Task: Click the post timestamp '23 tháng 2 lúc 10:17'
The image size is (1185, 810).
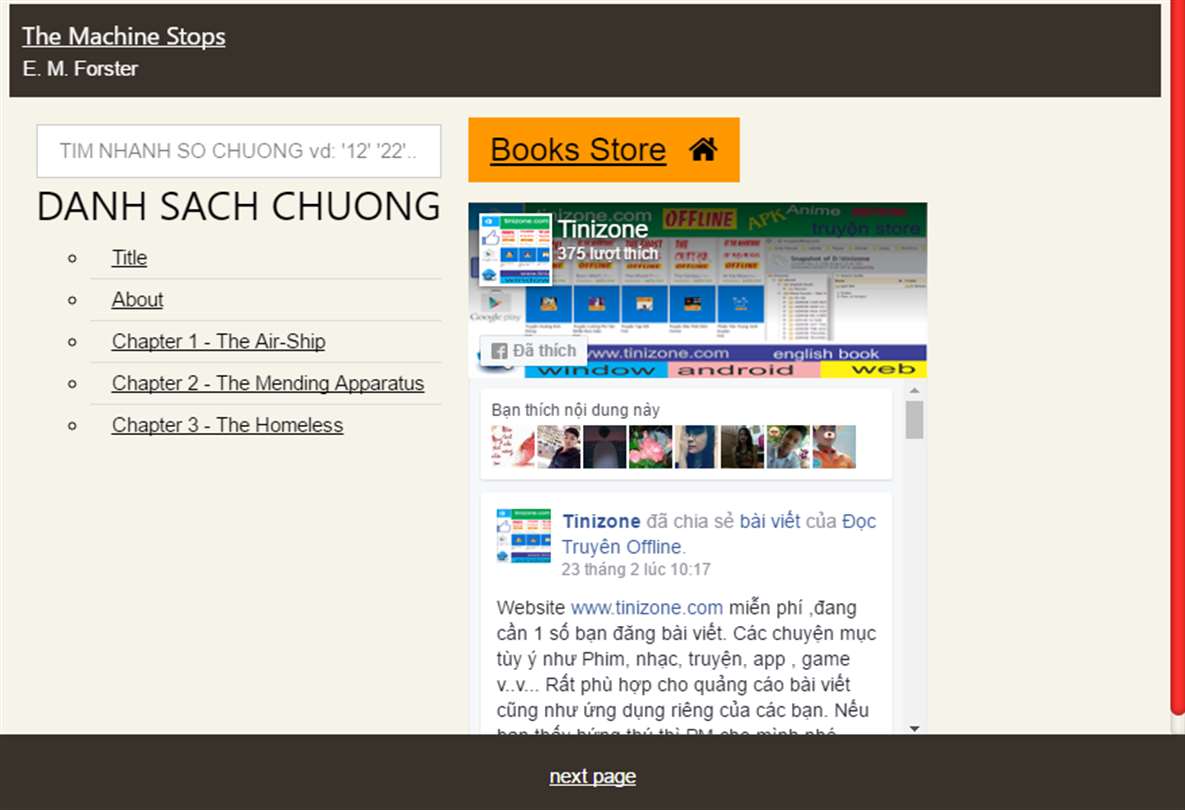Action: 636,570
